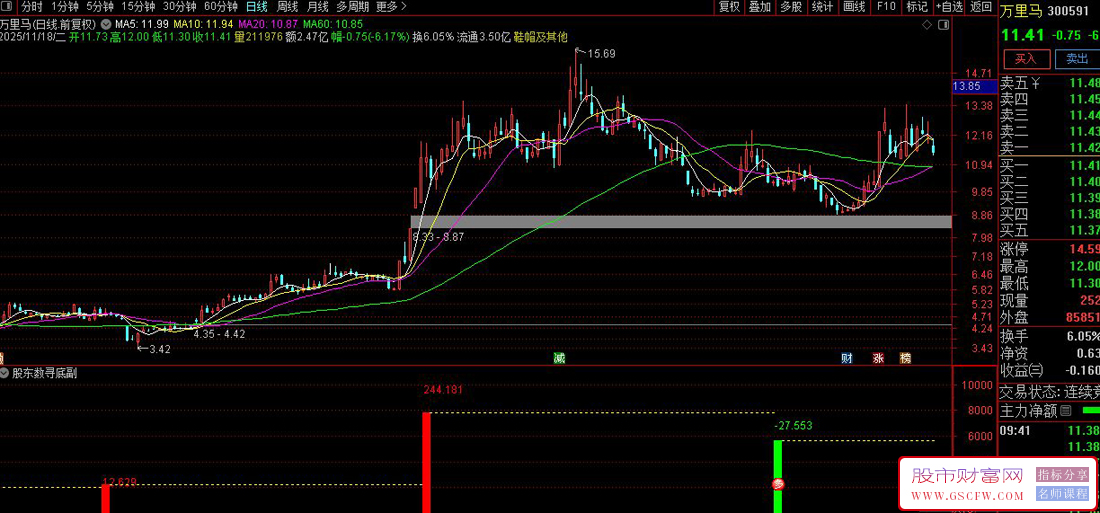Image resolution: width=1100 pixels, height=513 pixels.
Task: Click the MA20: 10.87 label
Action: (x=269, y=24)
